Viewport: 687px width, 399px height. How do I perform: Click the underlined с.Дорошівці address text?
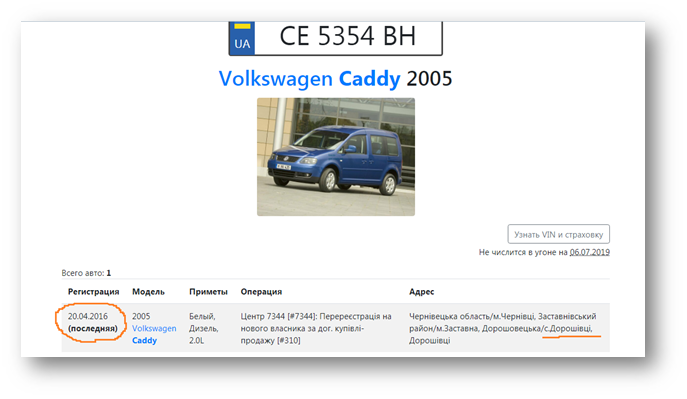pos(568,328)
